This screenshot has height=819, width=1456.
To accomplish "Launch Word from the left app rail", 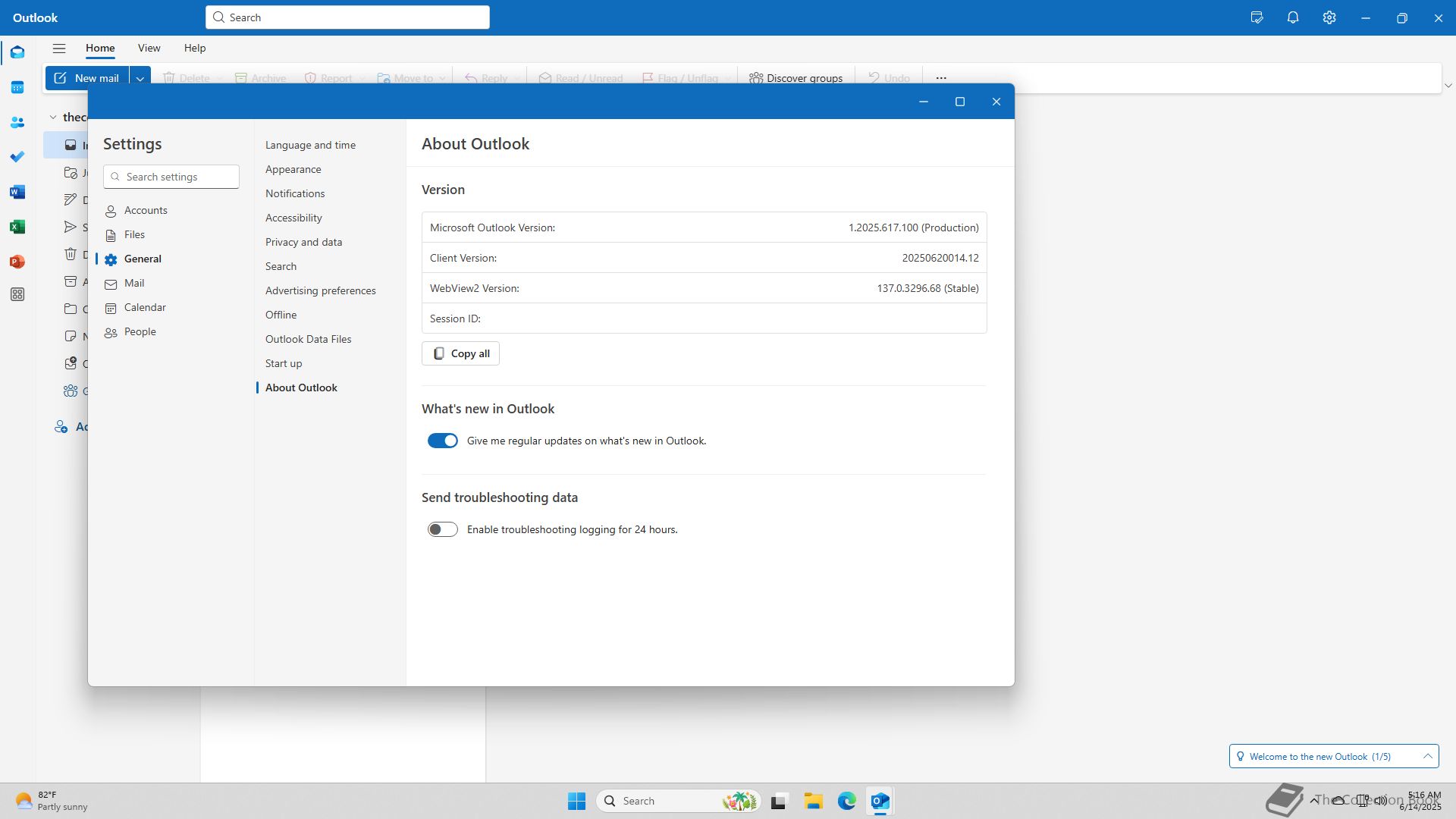I will [x=17, y=192].
